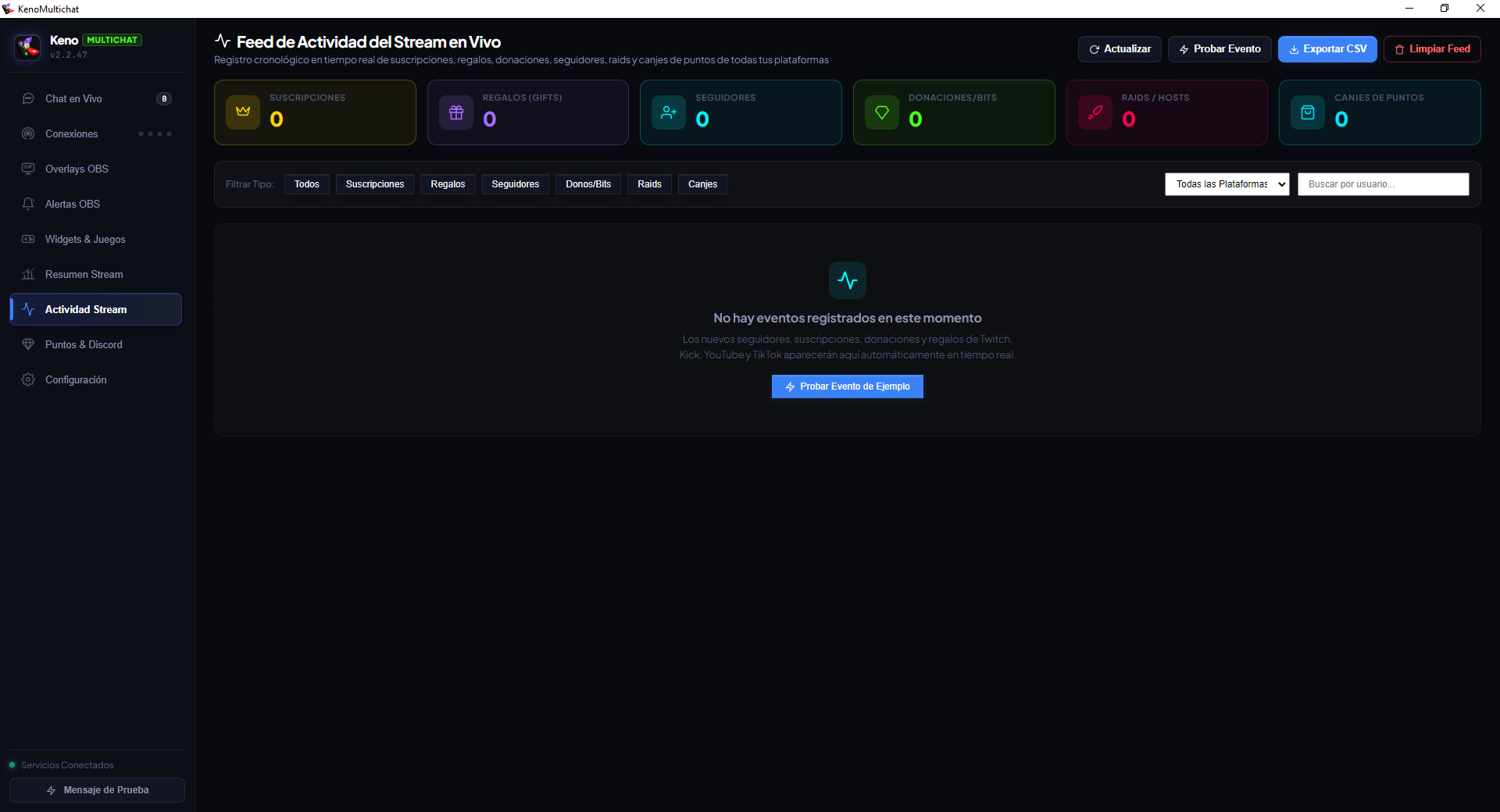Go to Conexiones in the sidebar
The width and height of the screenshot is (1500, 812).
coord(96,134)
